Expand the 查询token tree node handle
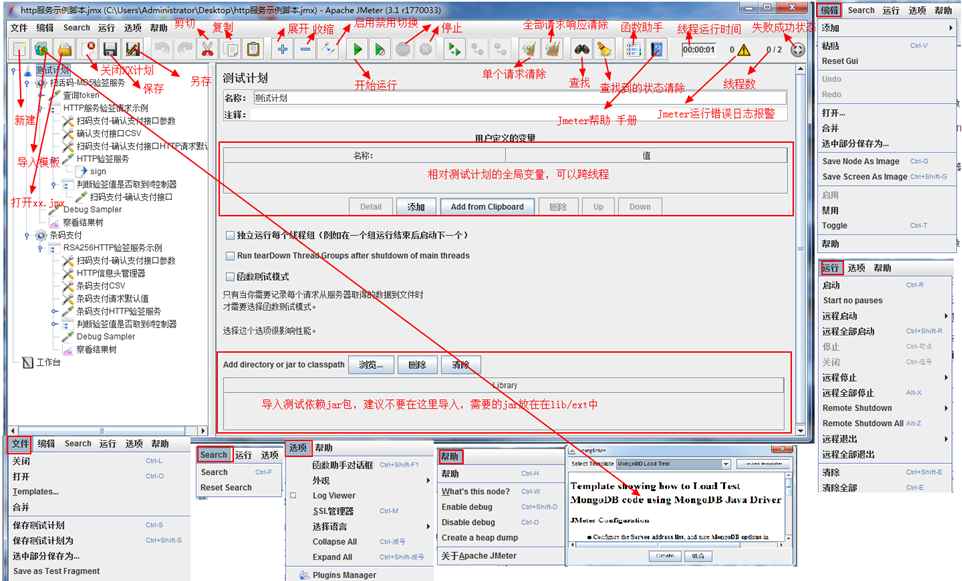 (40, 95)
